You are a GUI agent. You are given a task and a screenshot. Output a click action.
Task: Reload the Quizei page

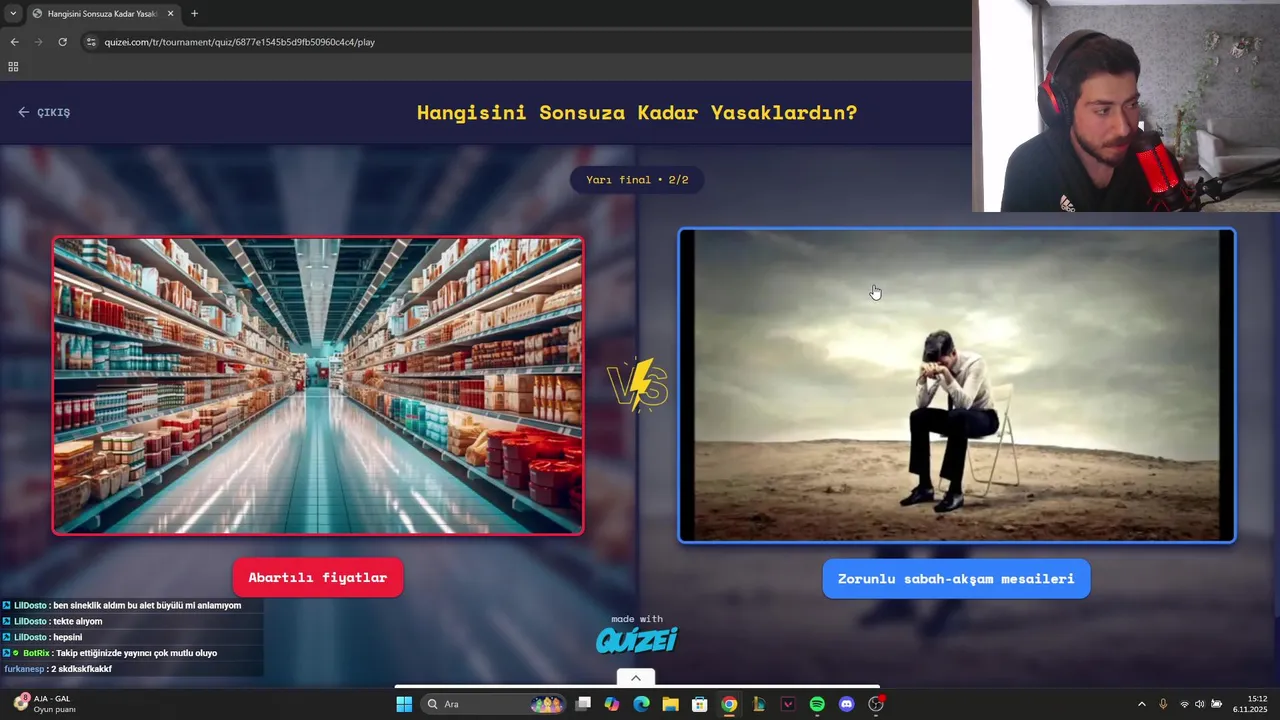[x=62, y=42]
